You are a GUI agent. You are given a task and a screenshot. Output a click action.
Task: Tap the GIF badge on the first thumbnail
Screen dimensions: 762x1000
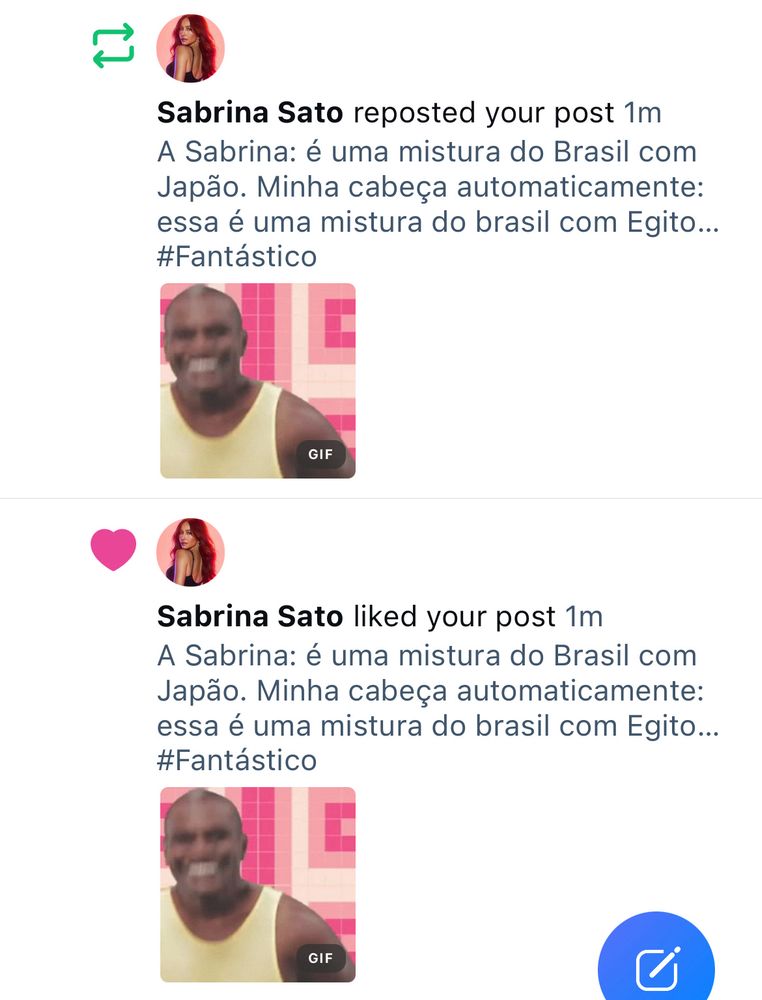(x=321, y=454)
